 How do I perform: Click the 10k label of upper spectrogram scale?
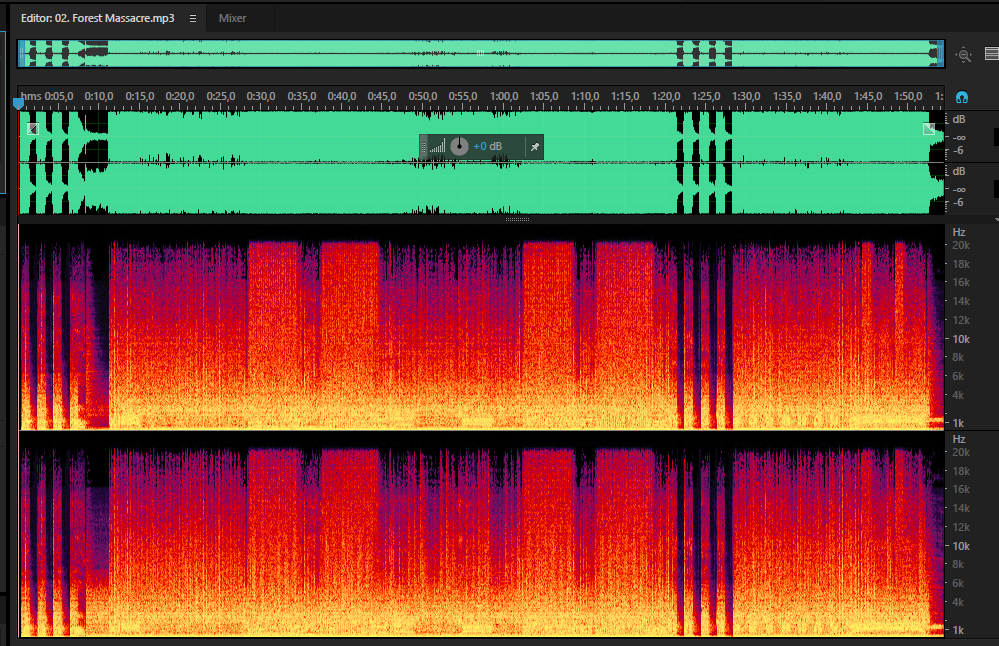(961, 339)
